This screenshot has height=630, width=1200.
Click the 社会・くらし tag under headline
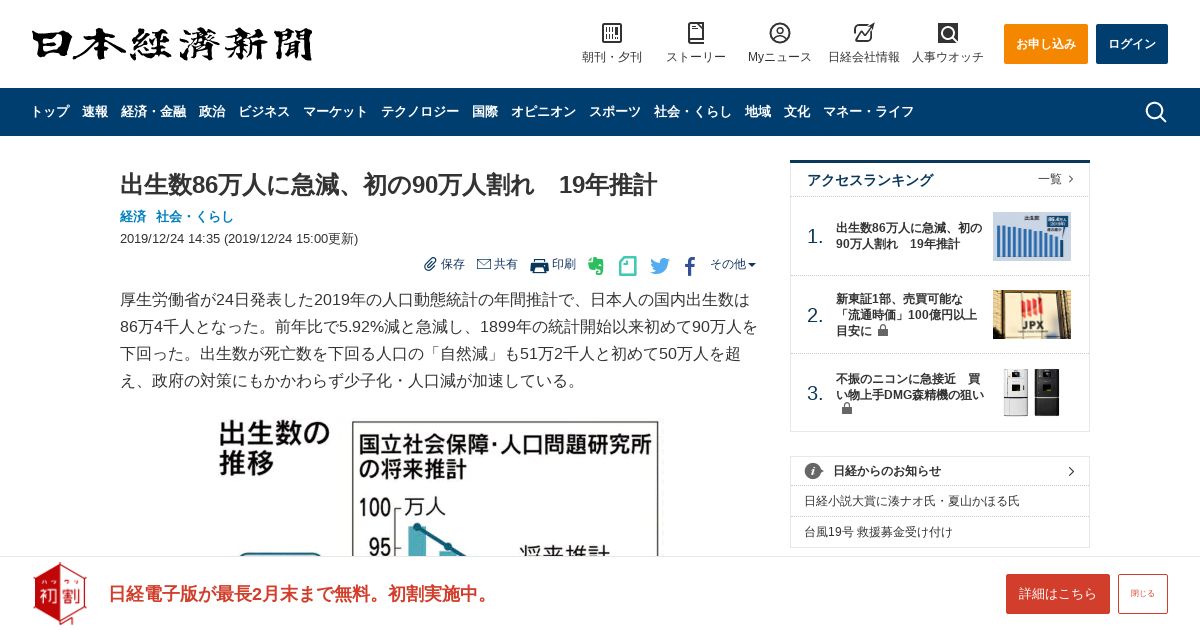(195, 216)
